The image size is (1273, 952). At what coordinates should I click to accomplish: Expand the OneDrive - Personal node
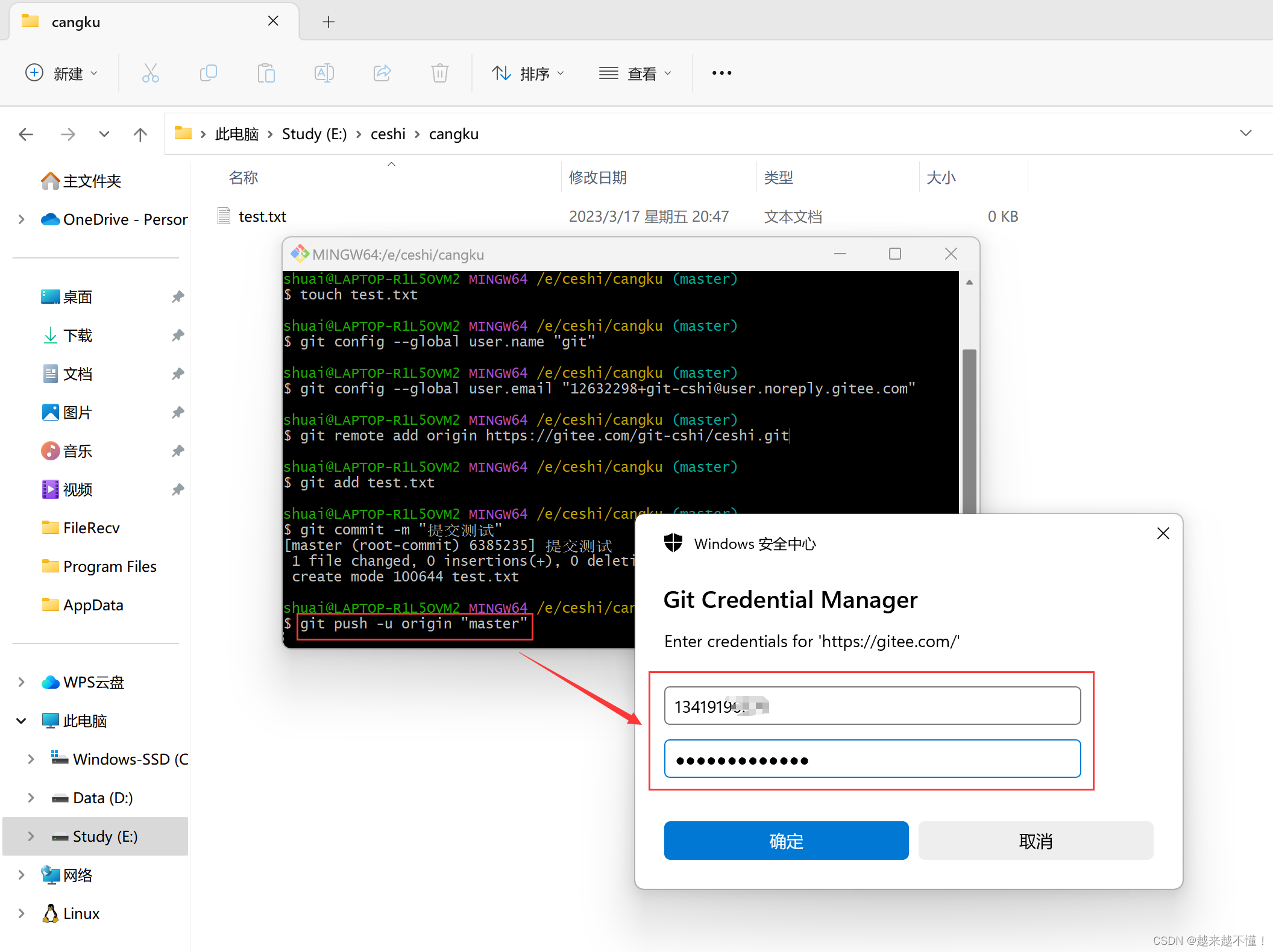coord(22,219)
